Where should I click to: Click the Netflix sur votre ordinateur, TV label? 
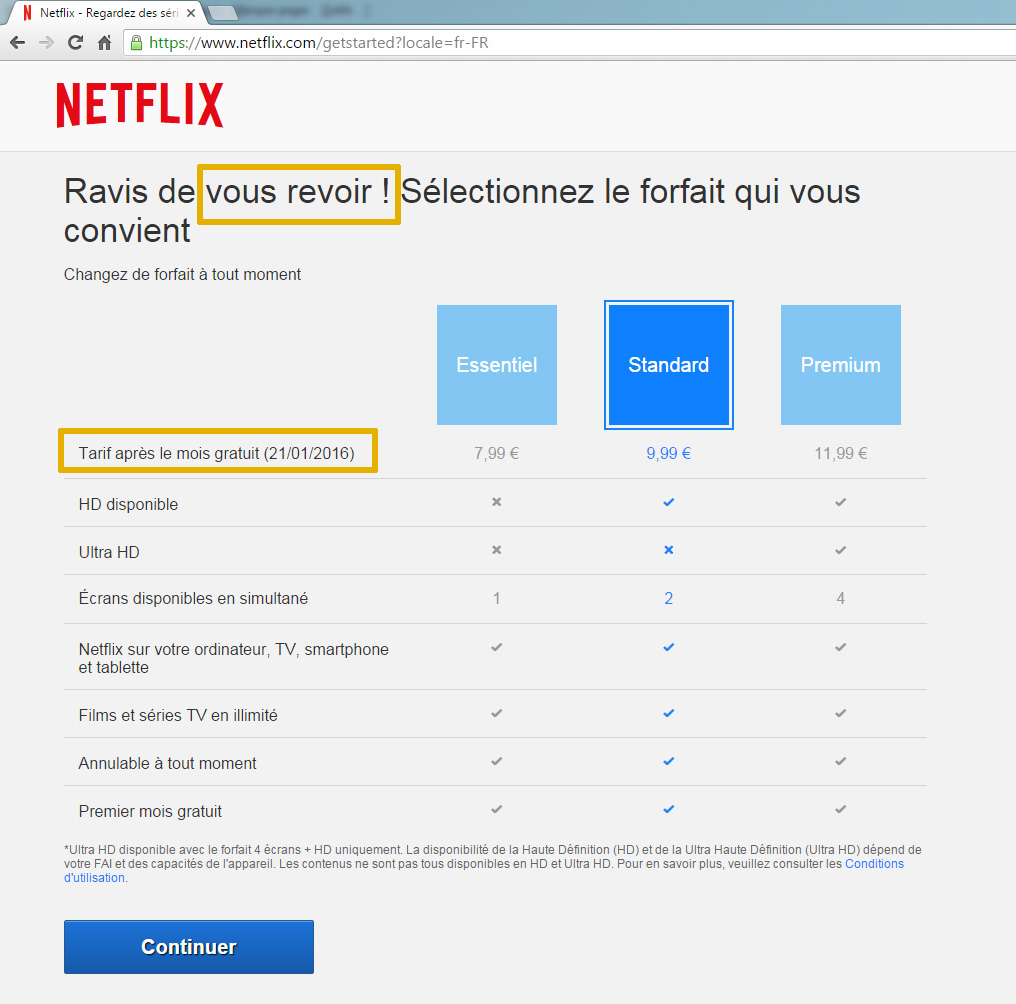coord(233,659)
